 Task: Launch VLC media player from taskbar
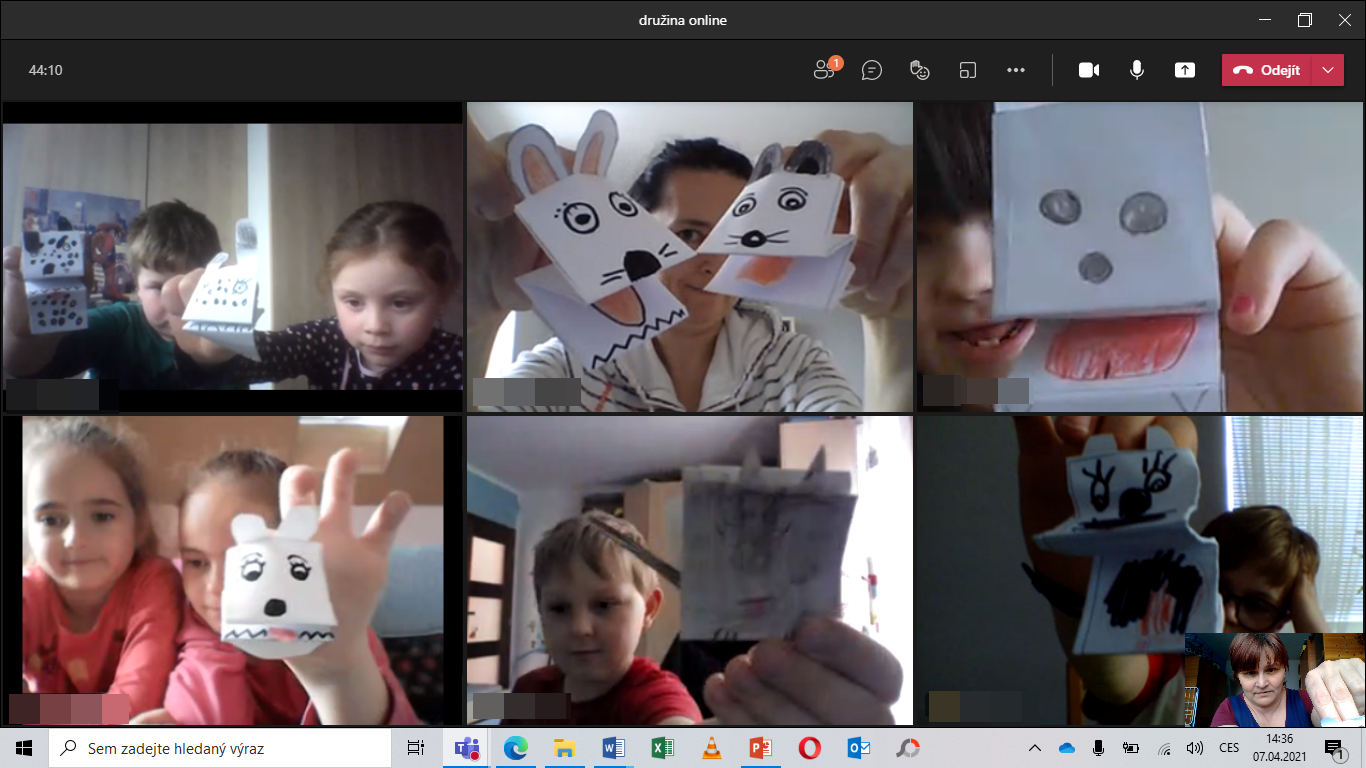[712, 748]
